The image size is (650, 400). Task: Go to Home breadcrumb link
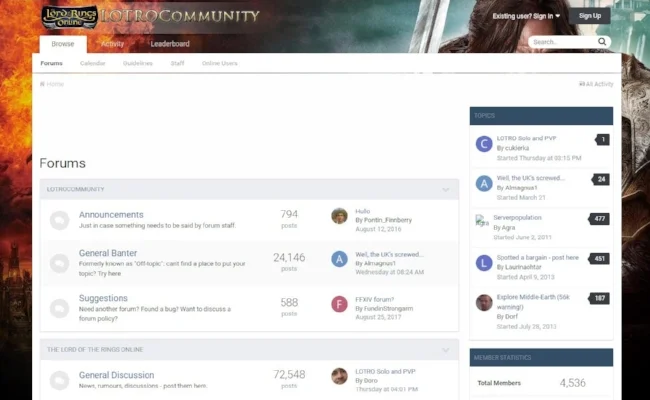pyautogui.click(x=55, y=84)
